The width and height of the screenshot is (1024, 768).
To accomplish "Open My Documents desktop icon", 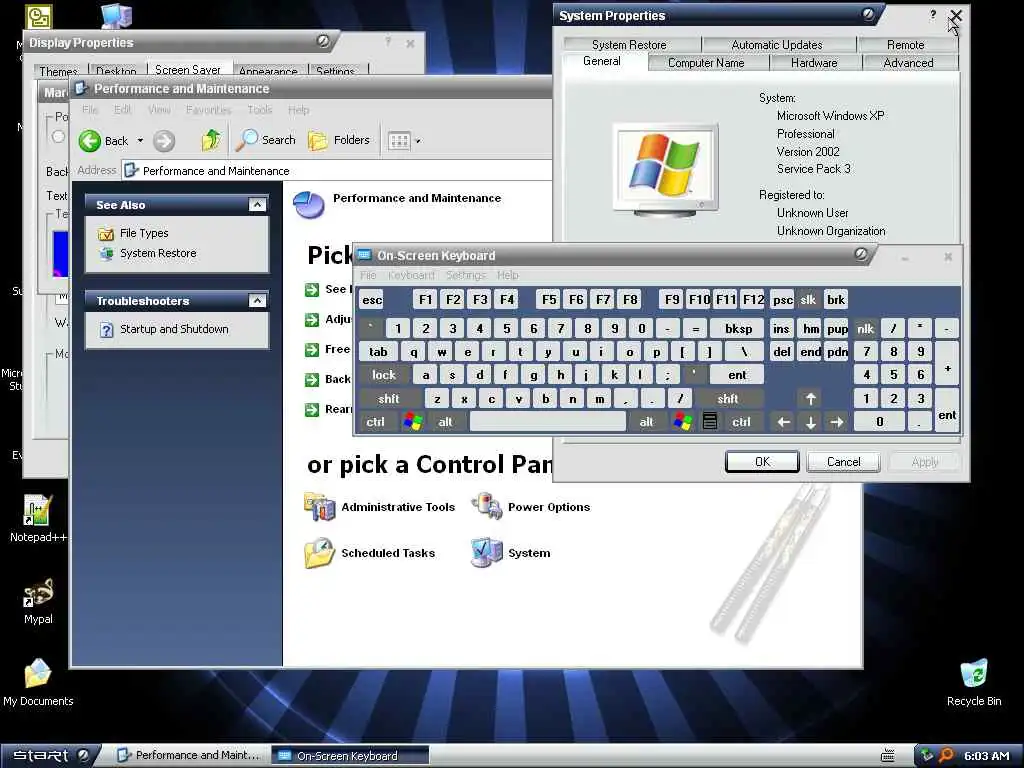I will click(x=38, y=682).
